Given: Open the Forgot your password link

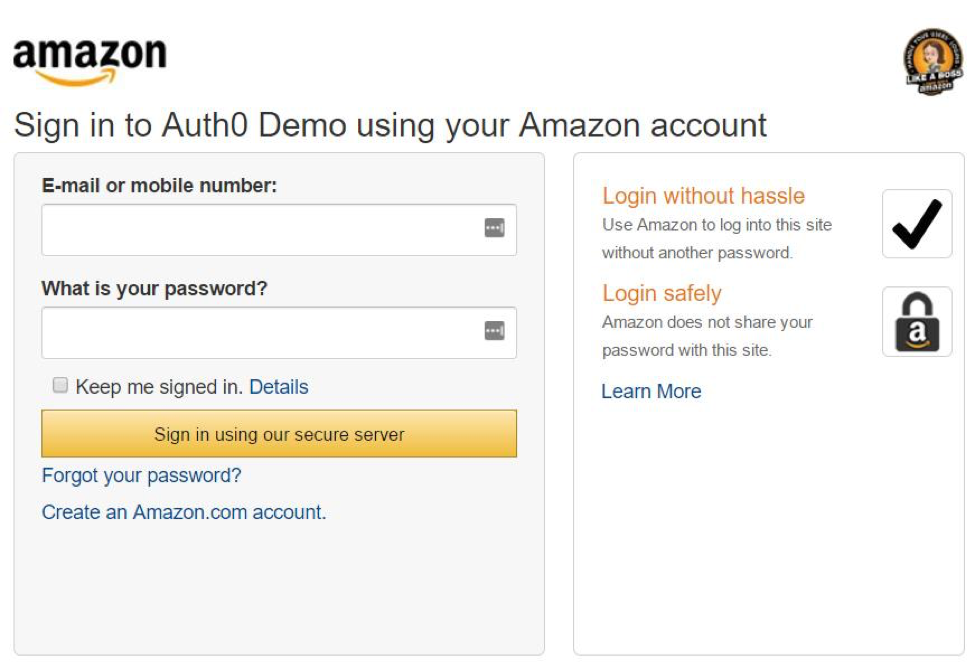Looking at the screenshot, I should point(141,475).
